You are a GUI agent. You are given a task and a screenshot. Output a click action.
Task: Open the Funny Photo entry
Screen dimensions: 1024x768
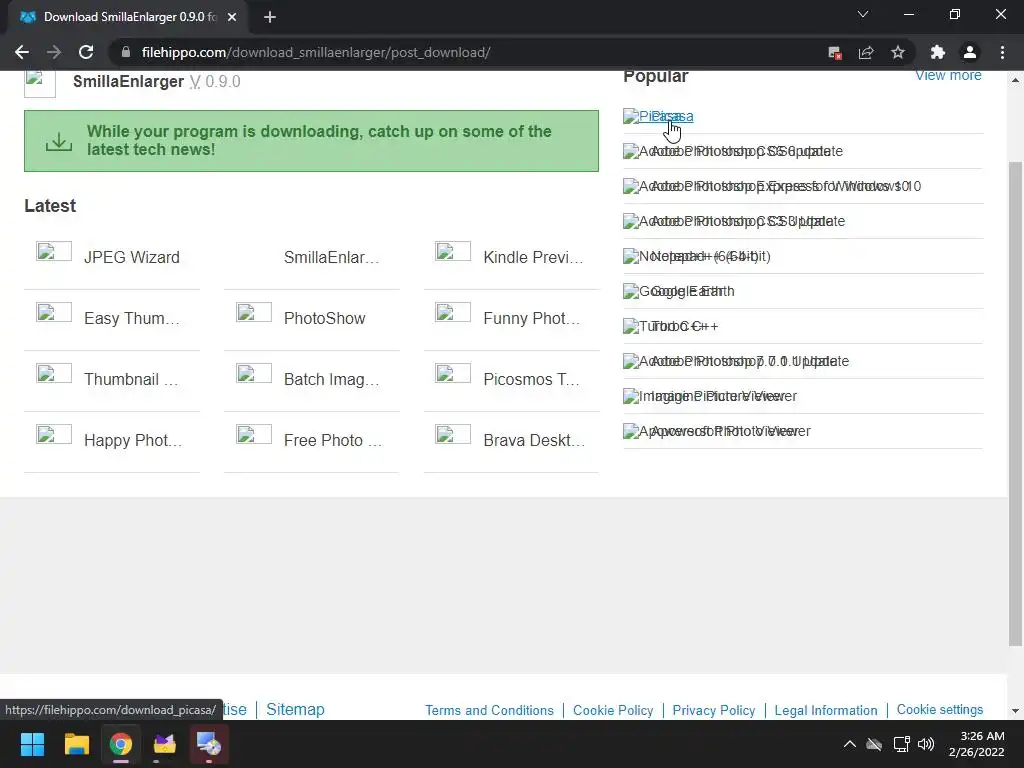[x=532, y=318]
